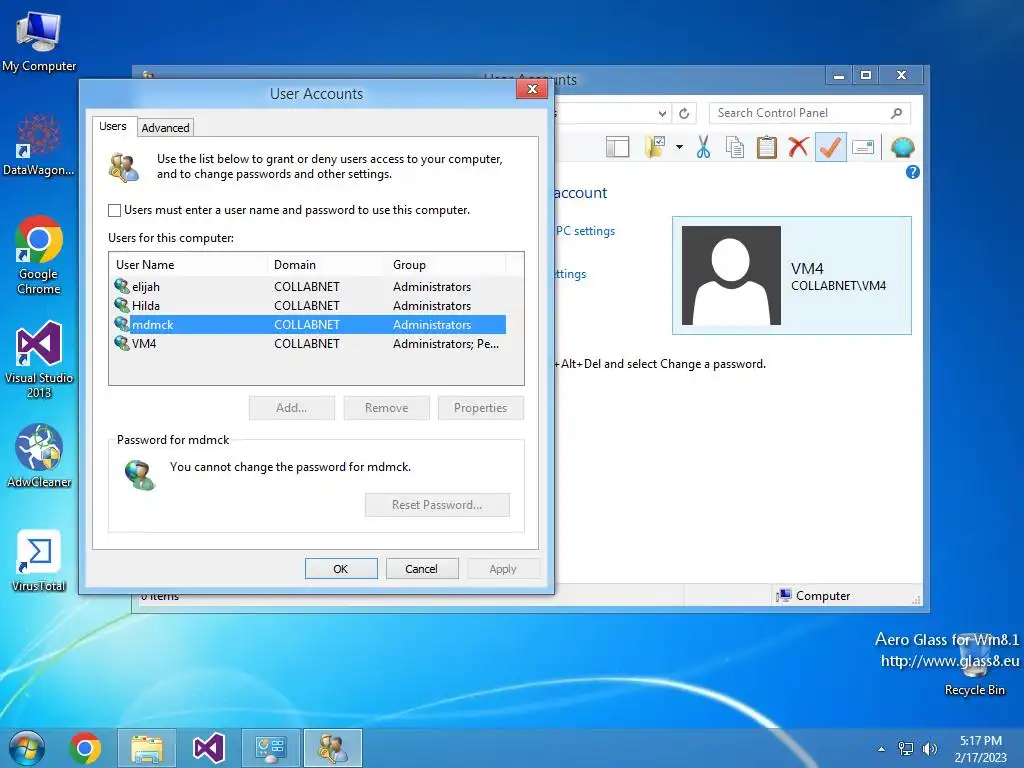
Task: Open Visual Studio 2013 desktop shortcut
Action: 39,359
